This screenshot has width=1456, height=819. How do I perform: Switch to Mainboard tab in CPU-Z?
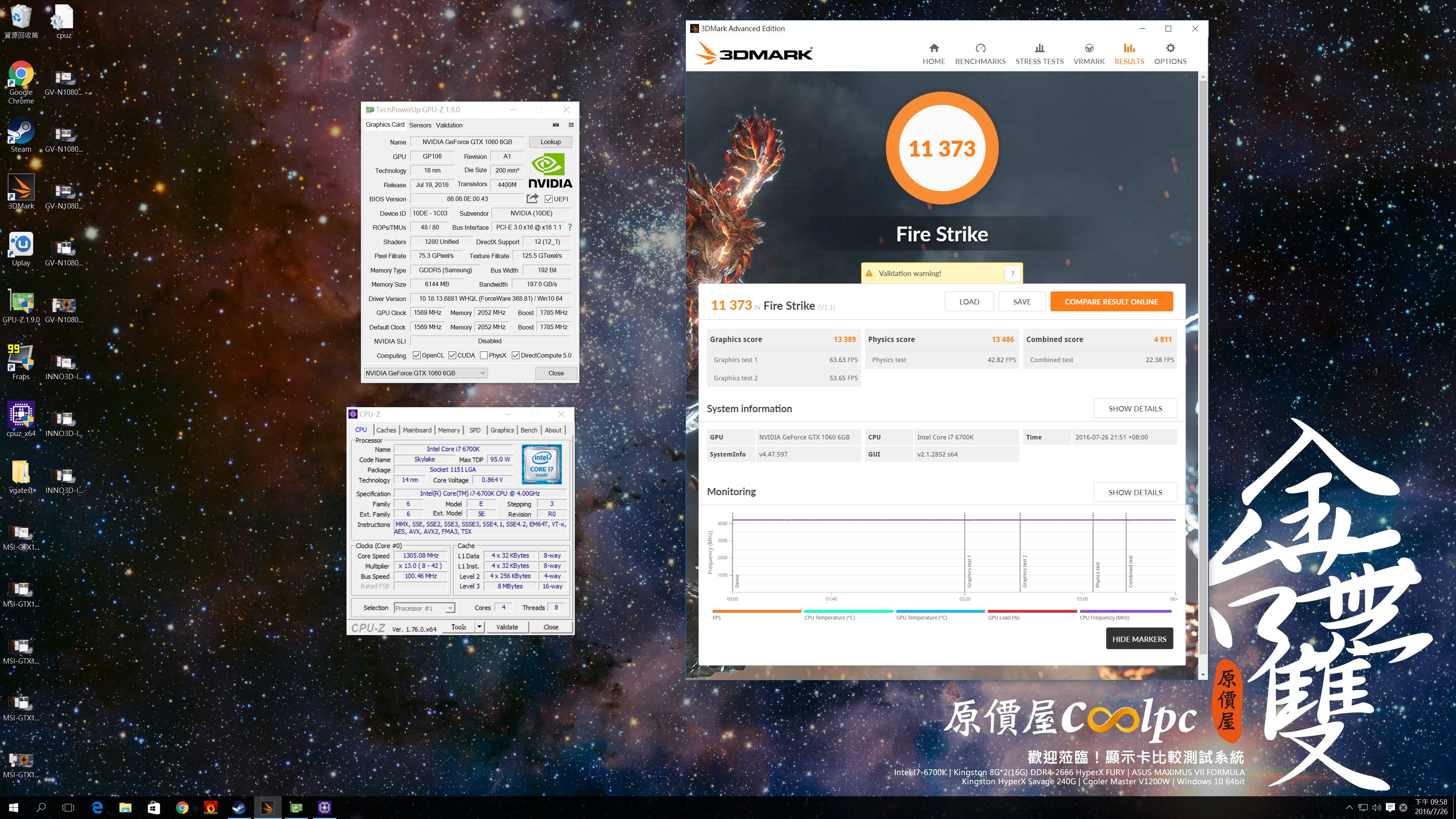(417, 430)
